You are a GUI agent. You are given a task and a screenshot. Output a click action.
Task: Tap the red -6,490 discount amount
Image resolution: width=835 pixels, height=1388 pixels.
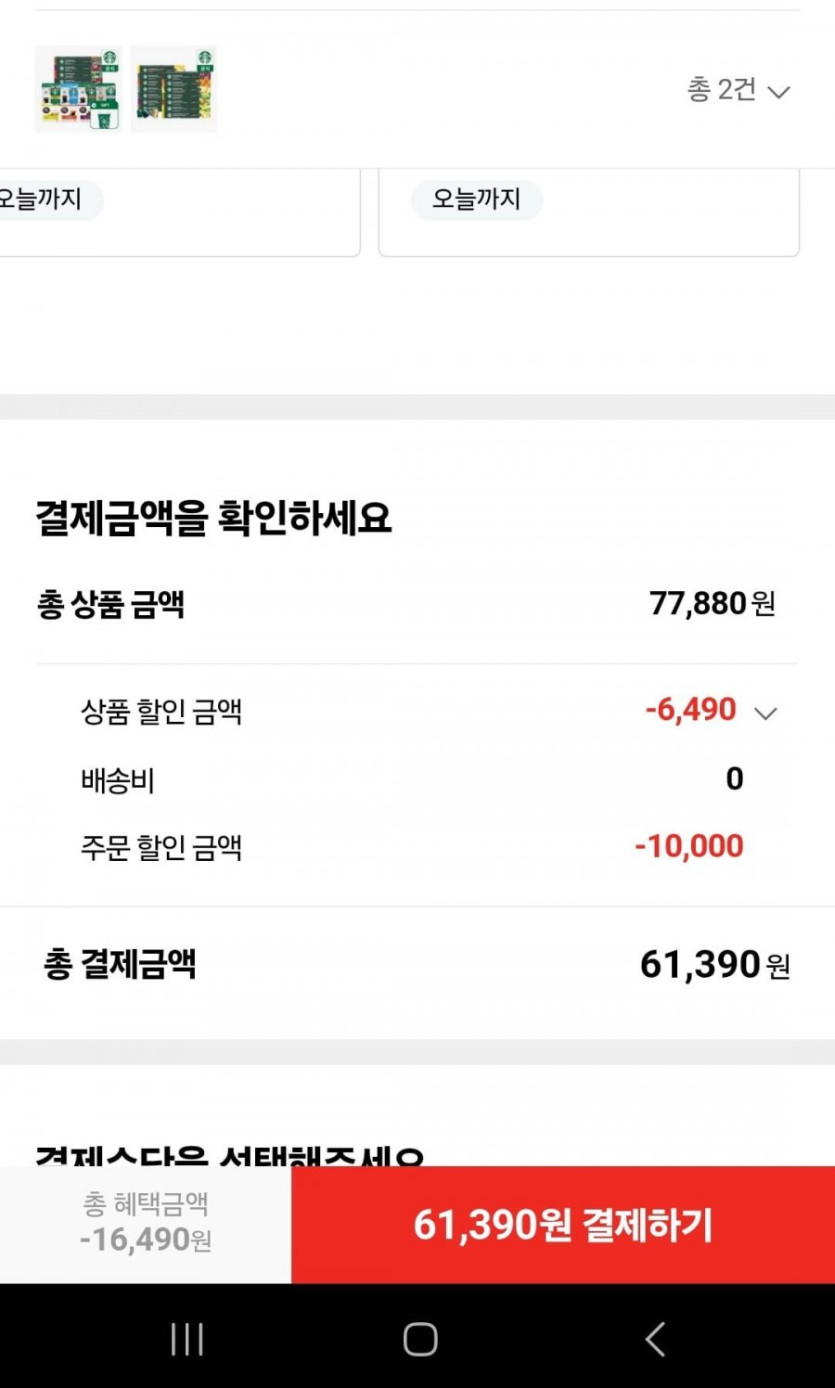tap(691, 710)
